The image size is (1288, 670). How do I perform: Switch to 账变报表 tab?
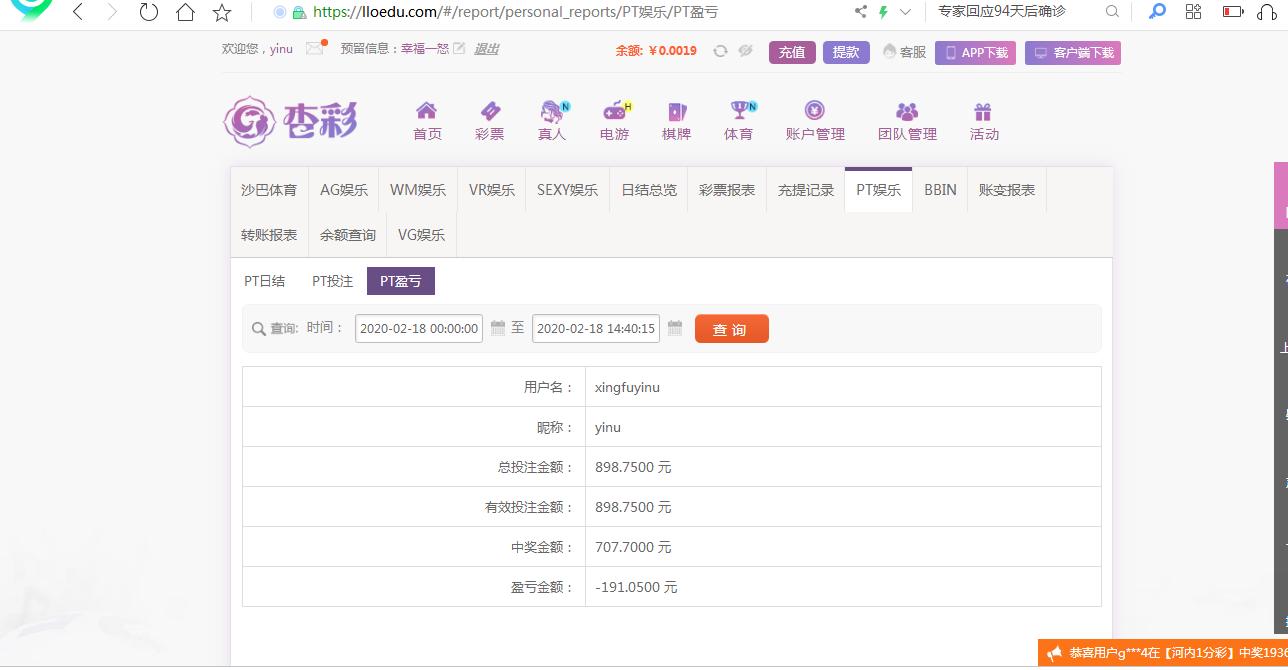[x=1007, y=190]
